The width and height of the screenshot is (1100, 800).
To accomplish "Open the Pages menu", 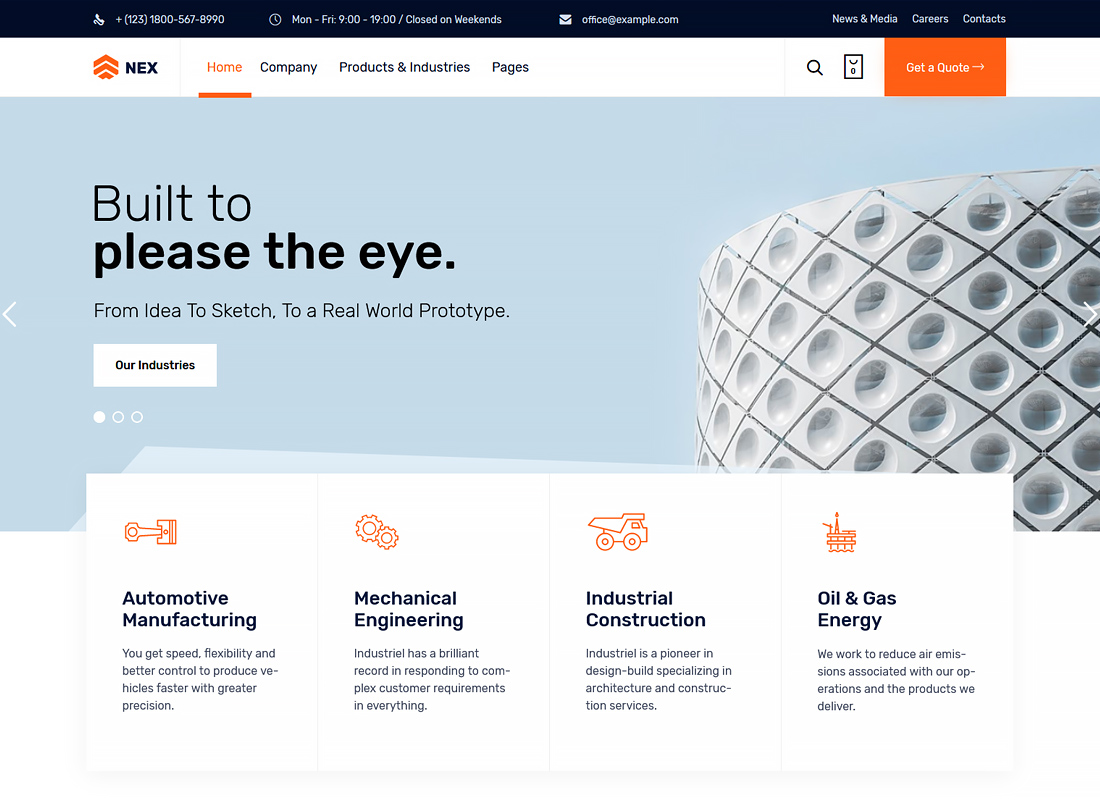I will tap(510, 67).
